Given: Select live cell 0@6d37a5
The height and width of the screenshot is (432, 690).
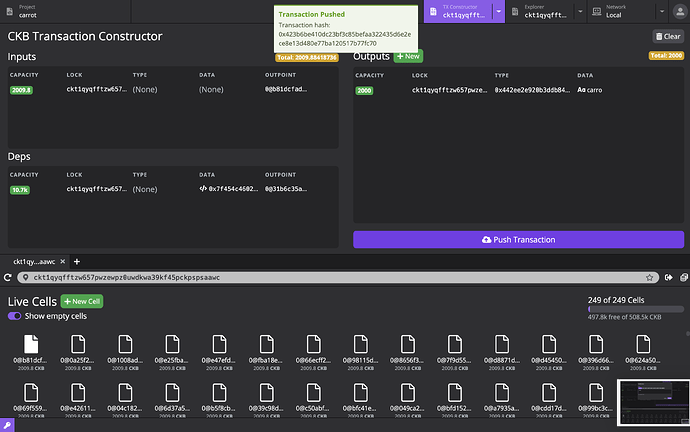Looking at the screenshot, I should point(172,400).
